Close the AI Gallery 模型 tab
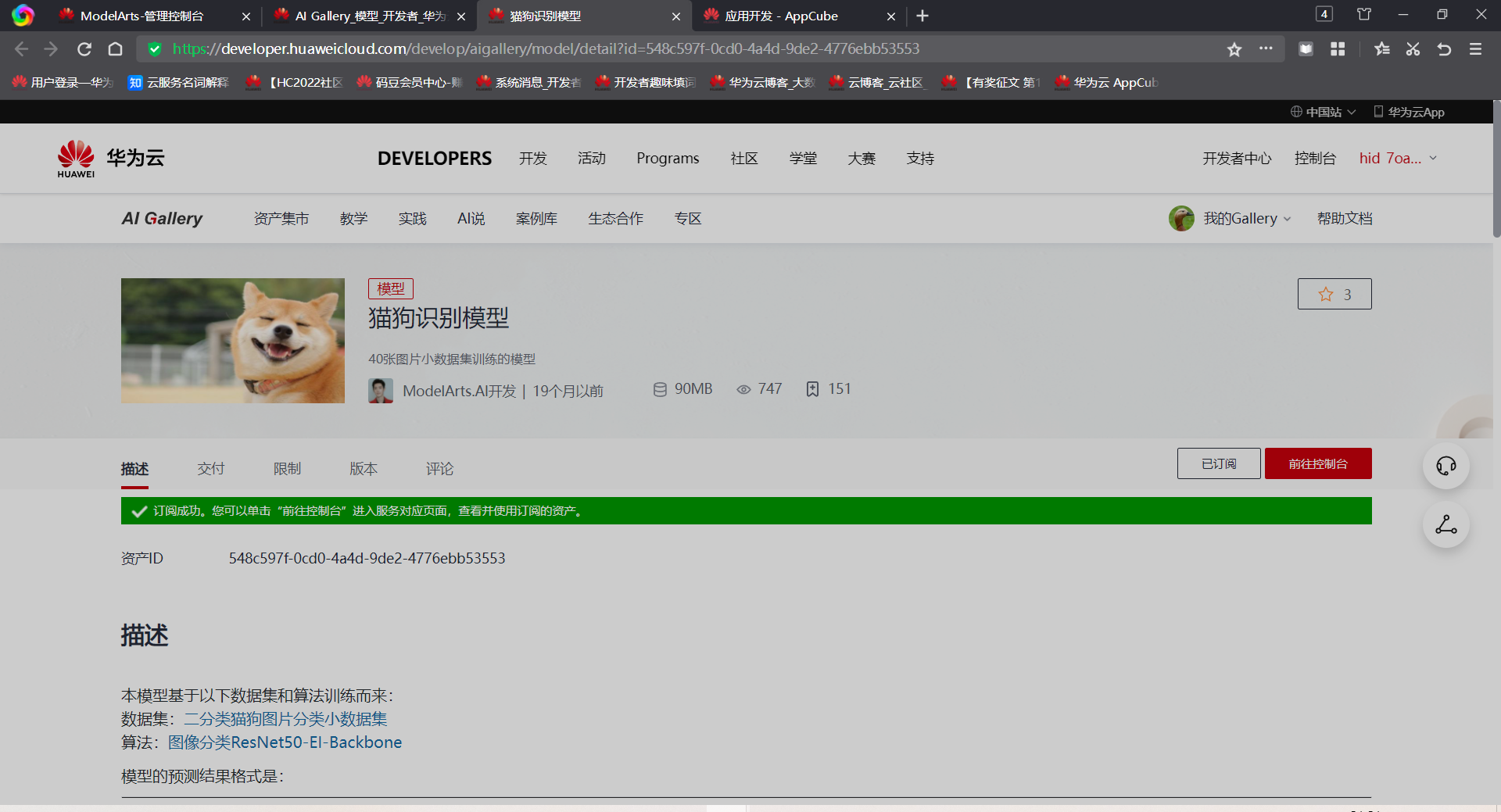 coord(461,16)
